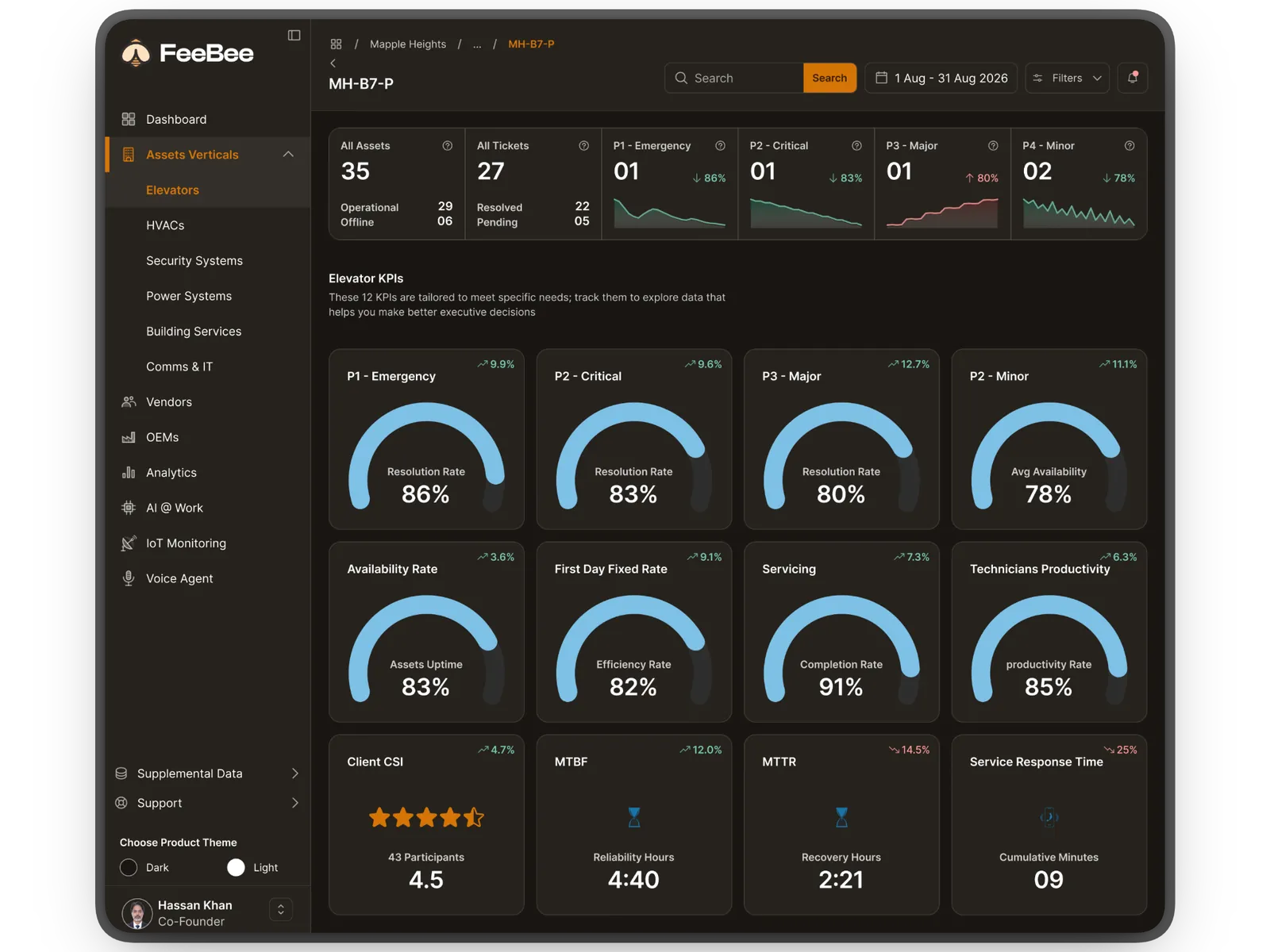Click the breadcrumb ellipsis link
The width and height of the screenshot is (1270, 952).
coord(477,44)
